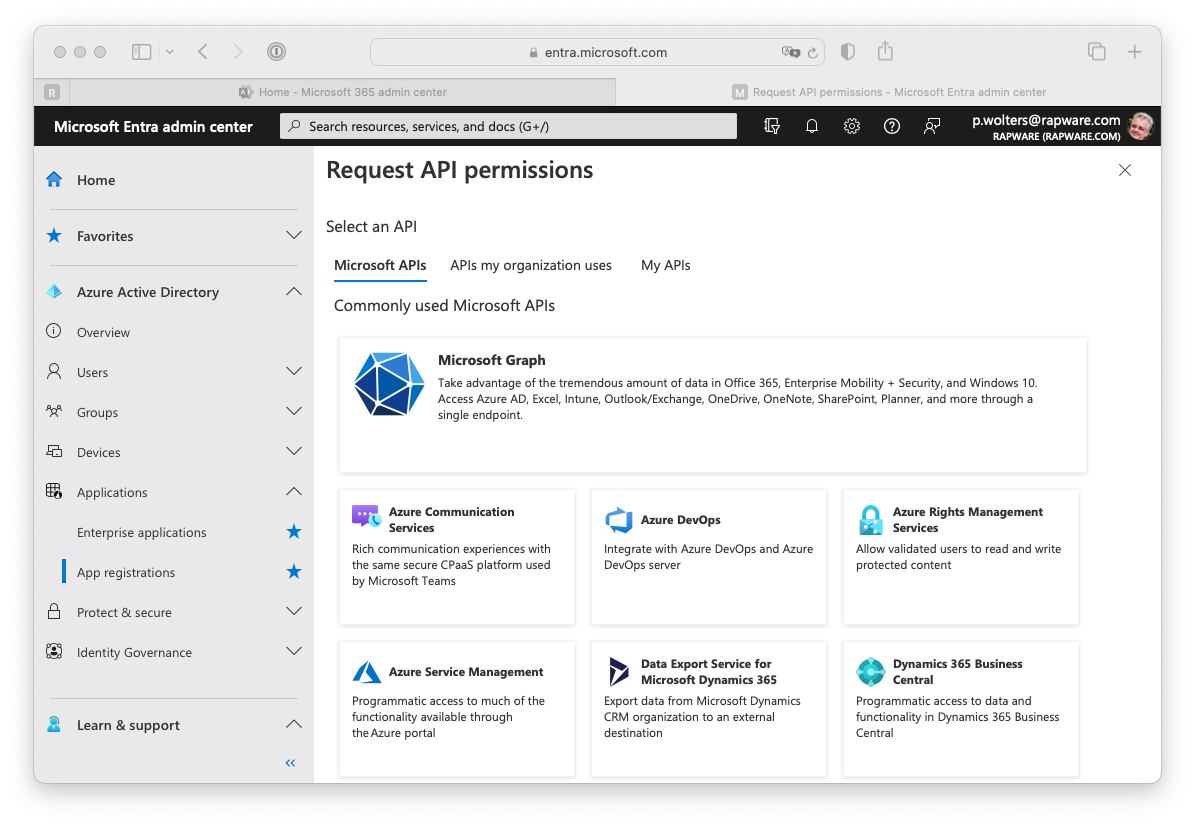Select Request API permissions browser tab
Screen dimensions: 1195x825
click(x=889, y=92)
